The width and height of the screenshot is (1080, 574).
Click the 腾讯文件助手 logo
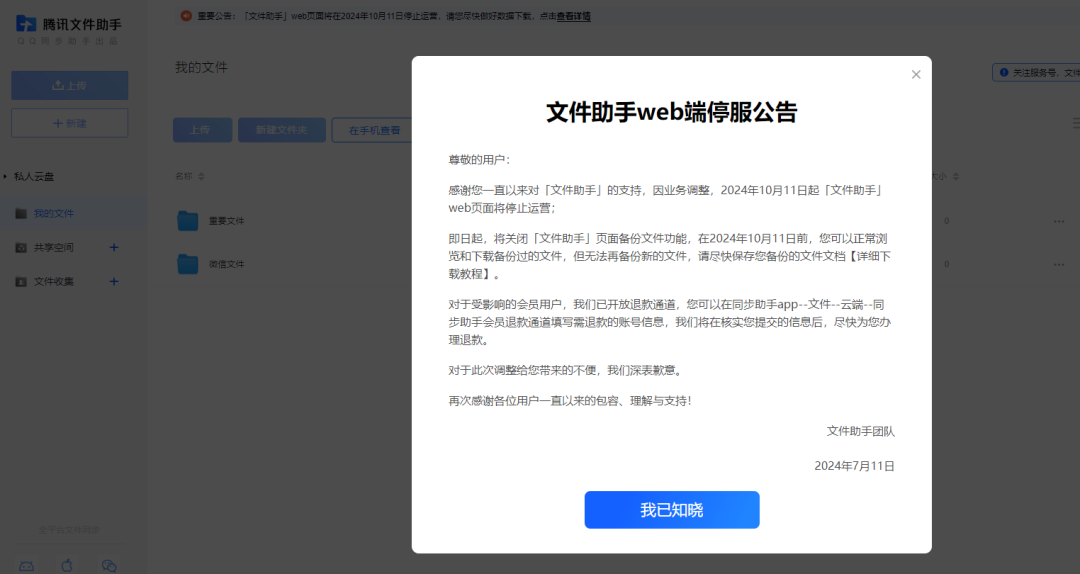(68, 24)
